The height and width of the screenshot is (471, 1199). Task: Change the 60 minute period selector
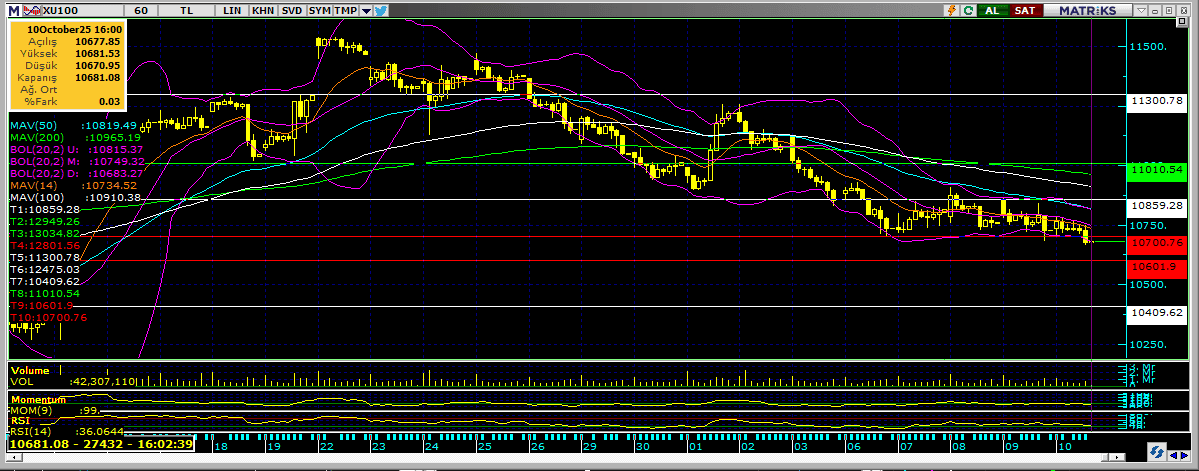(141, 9)
